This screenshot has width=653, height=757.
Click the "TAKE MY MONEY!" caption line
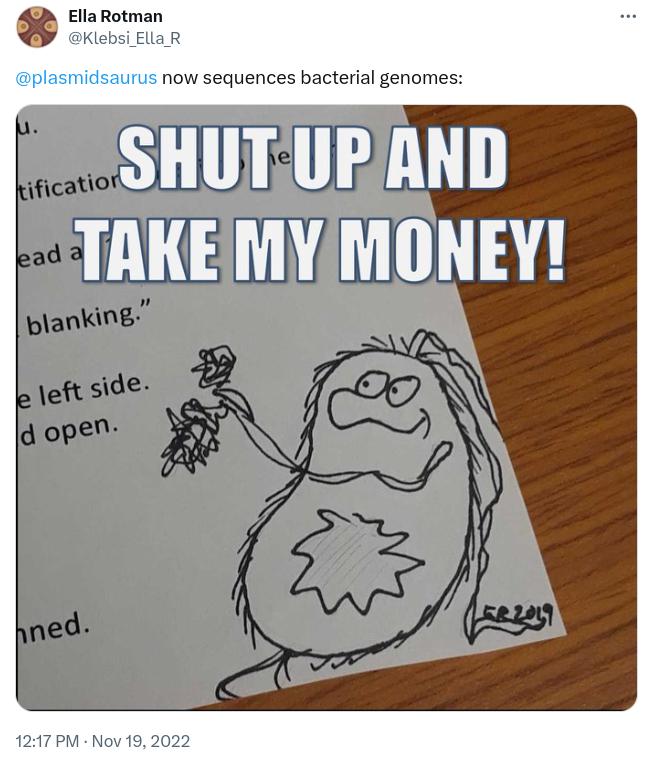click(322, 250)
